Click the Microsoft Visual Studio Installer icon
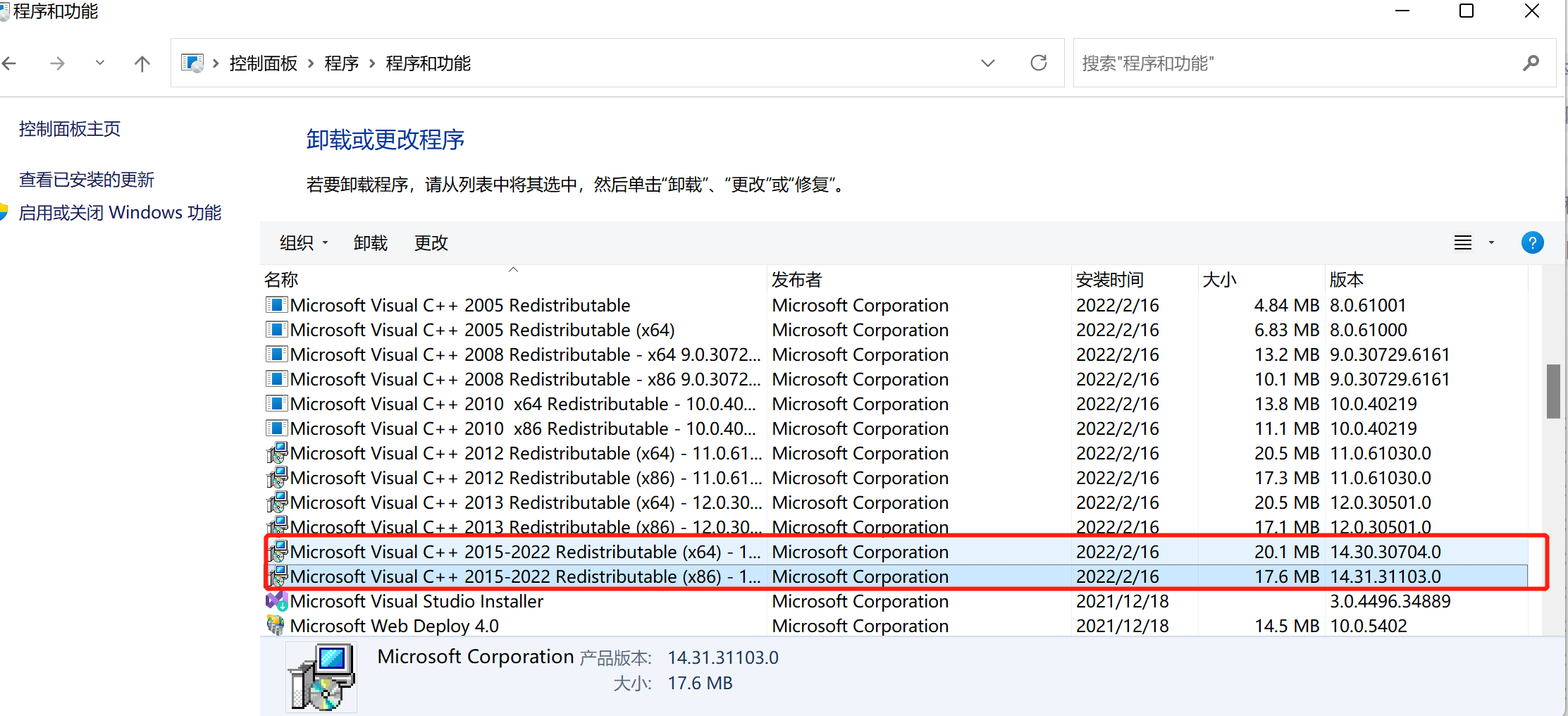1568x716 pixels. click(276, 600)
